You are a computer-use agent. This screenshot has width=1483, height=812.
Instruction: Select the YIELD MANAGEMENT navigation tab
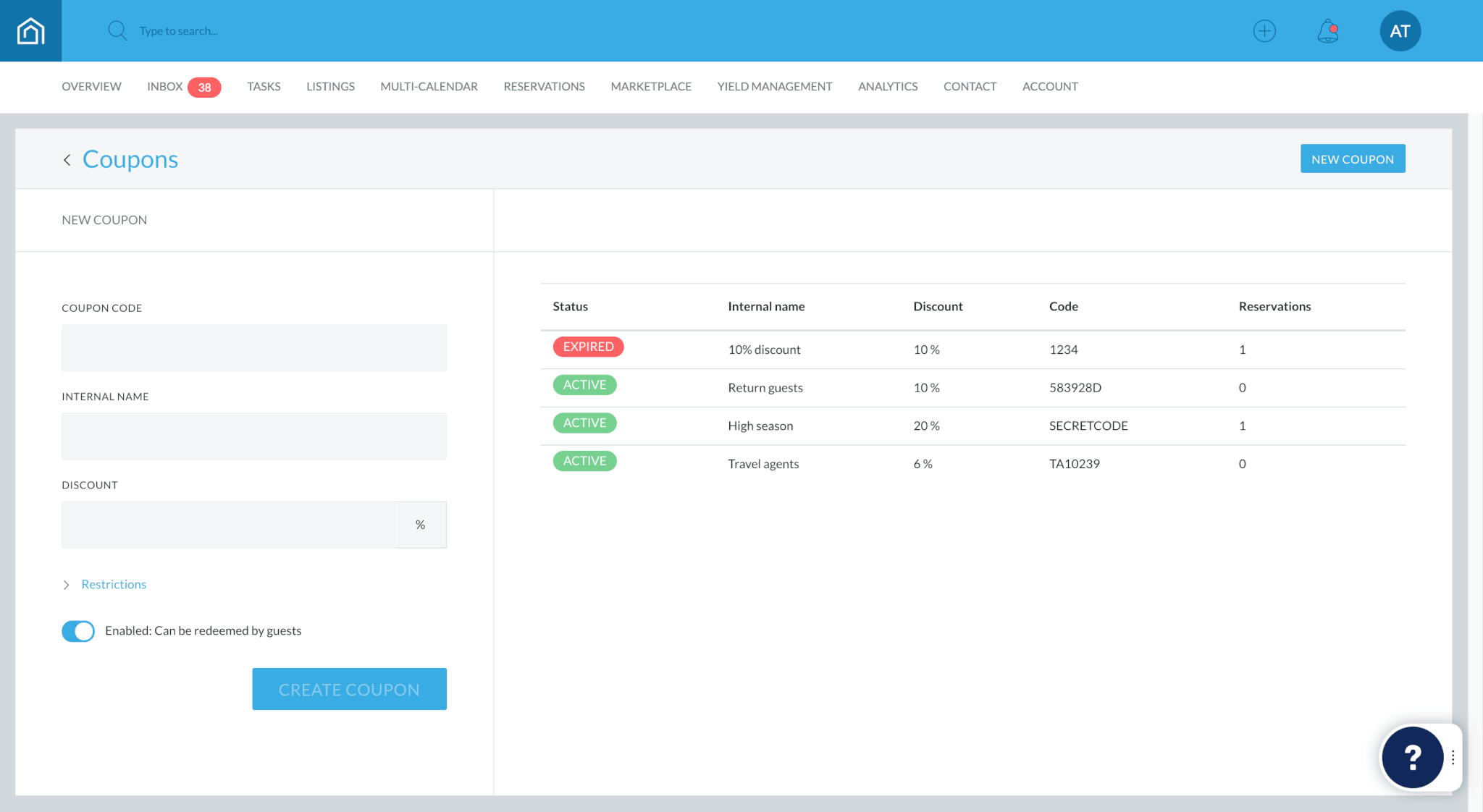click(775, 86)
